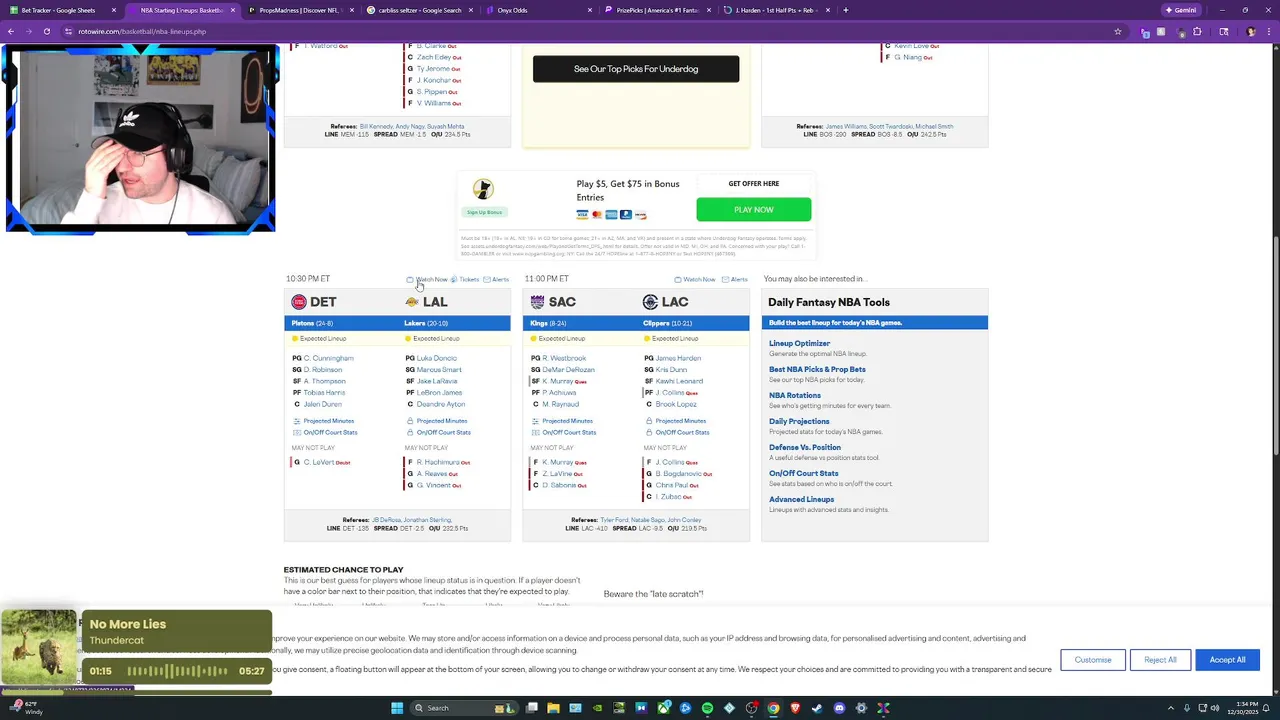Open Alerts for the DET-LAL game
The height and width of the screenshot is (720, 1280).
[496, 279]
